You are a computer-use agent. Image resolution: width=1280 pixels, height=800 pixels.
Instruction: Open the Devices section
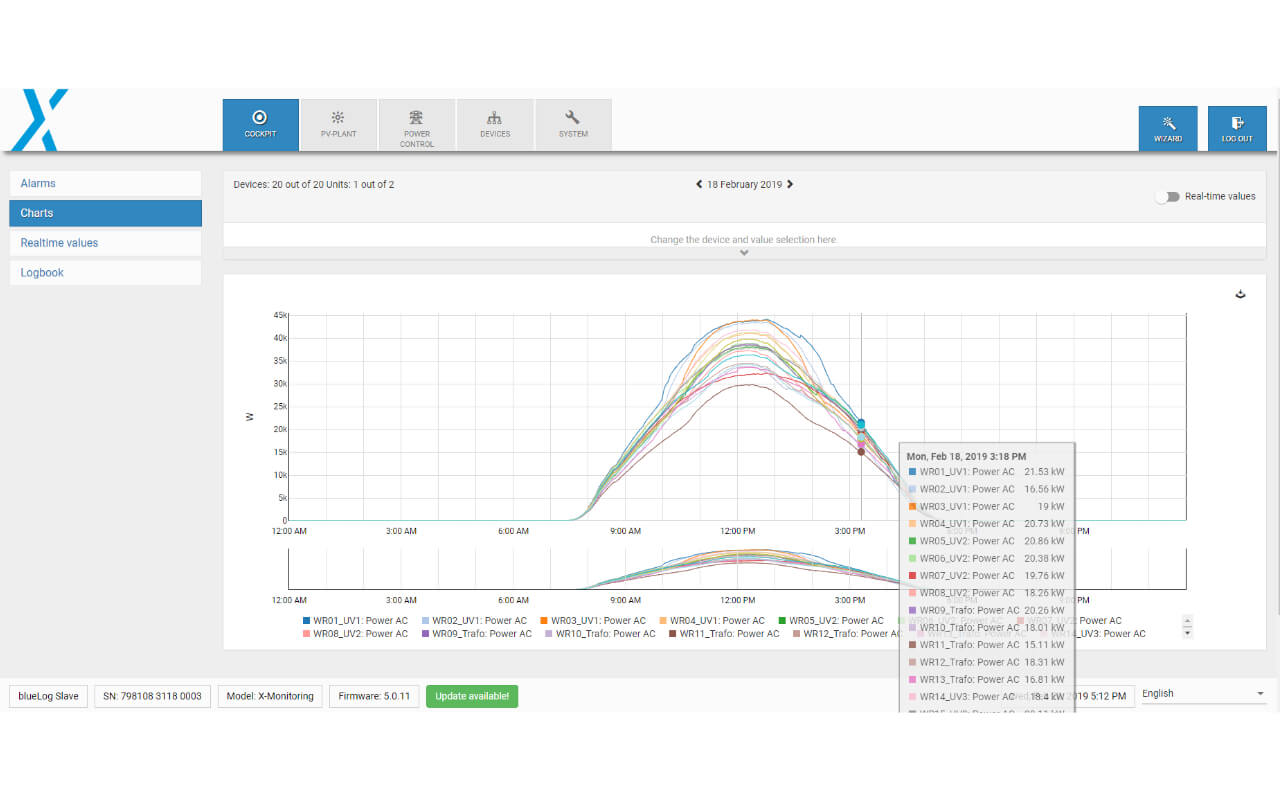[x=495, y=124]
